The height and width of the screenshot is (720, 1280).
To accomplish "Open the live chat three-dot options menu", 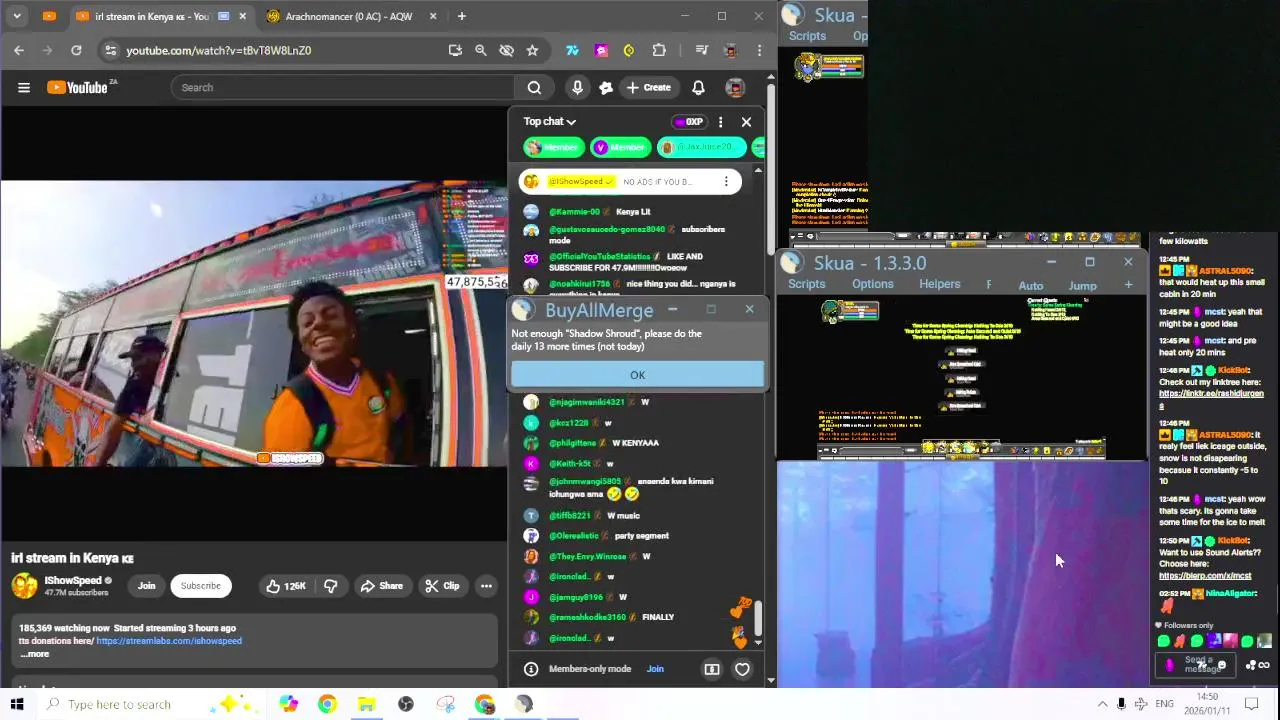I will click(x=720, y=122).
